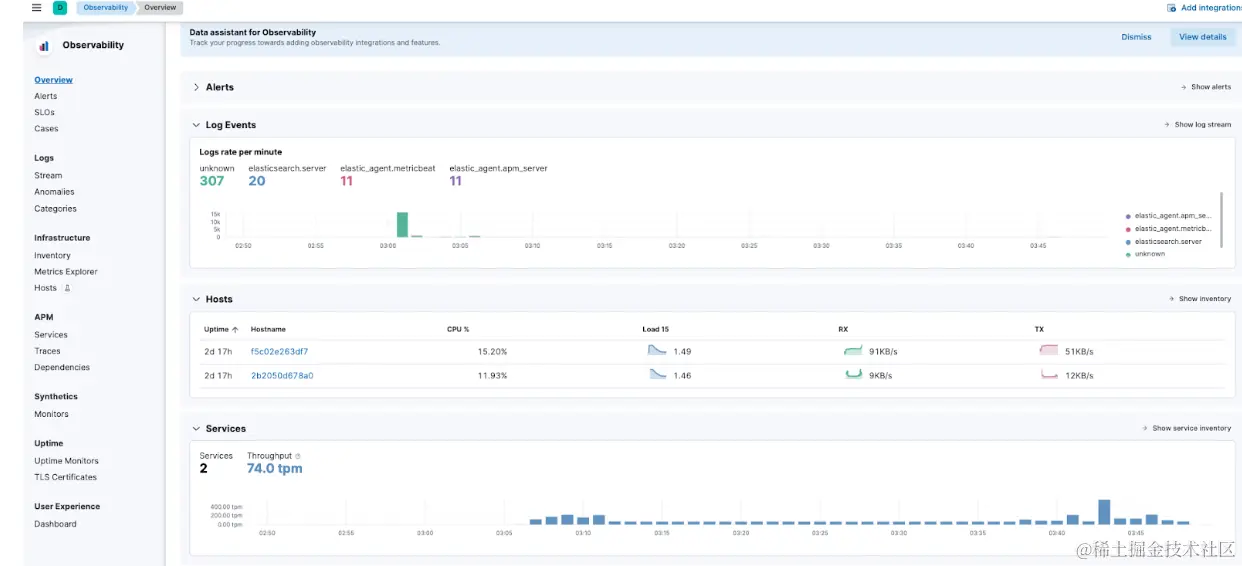Screen dimensions: 1242x566
Task: Open User Experience Dashboard
Action: pyautogui.click(x=55, y=524)
